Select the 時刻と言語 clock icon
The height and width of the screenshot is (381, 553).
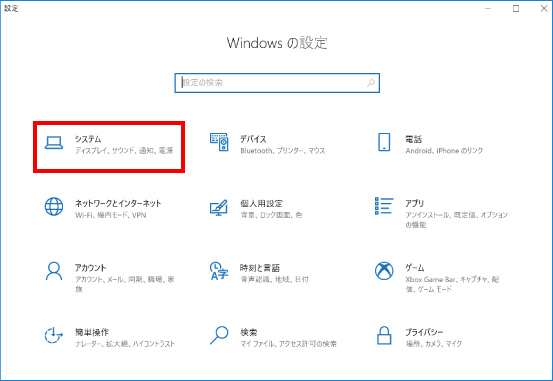click(219, 271)
